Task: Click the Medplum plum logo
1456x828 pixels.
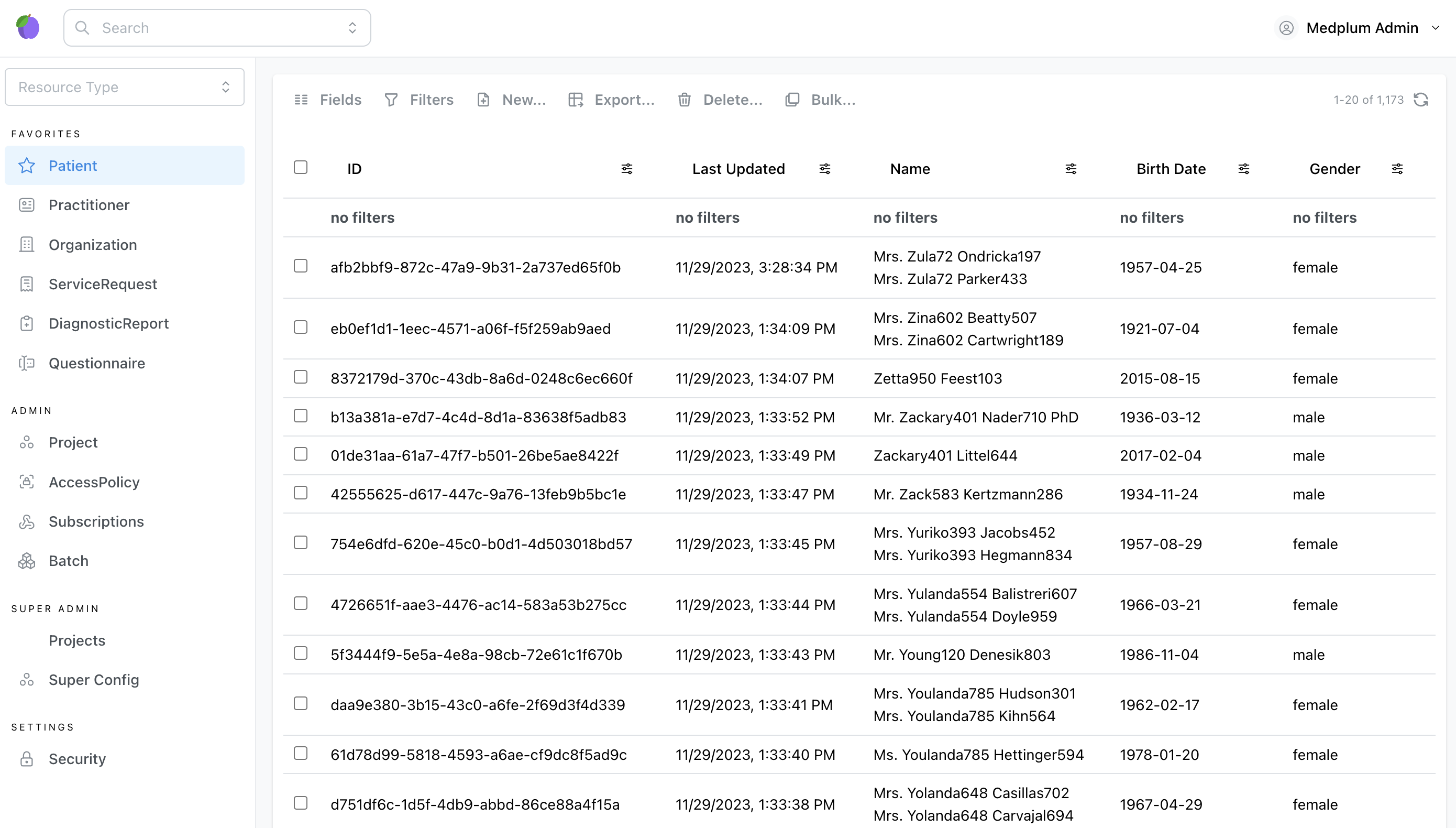Action: 28,27
